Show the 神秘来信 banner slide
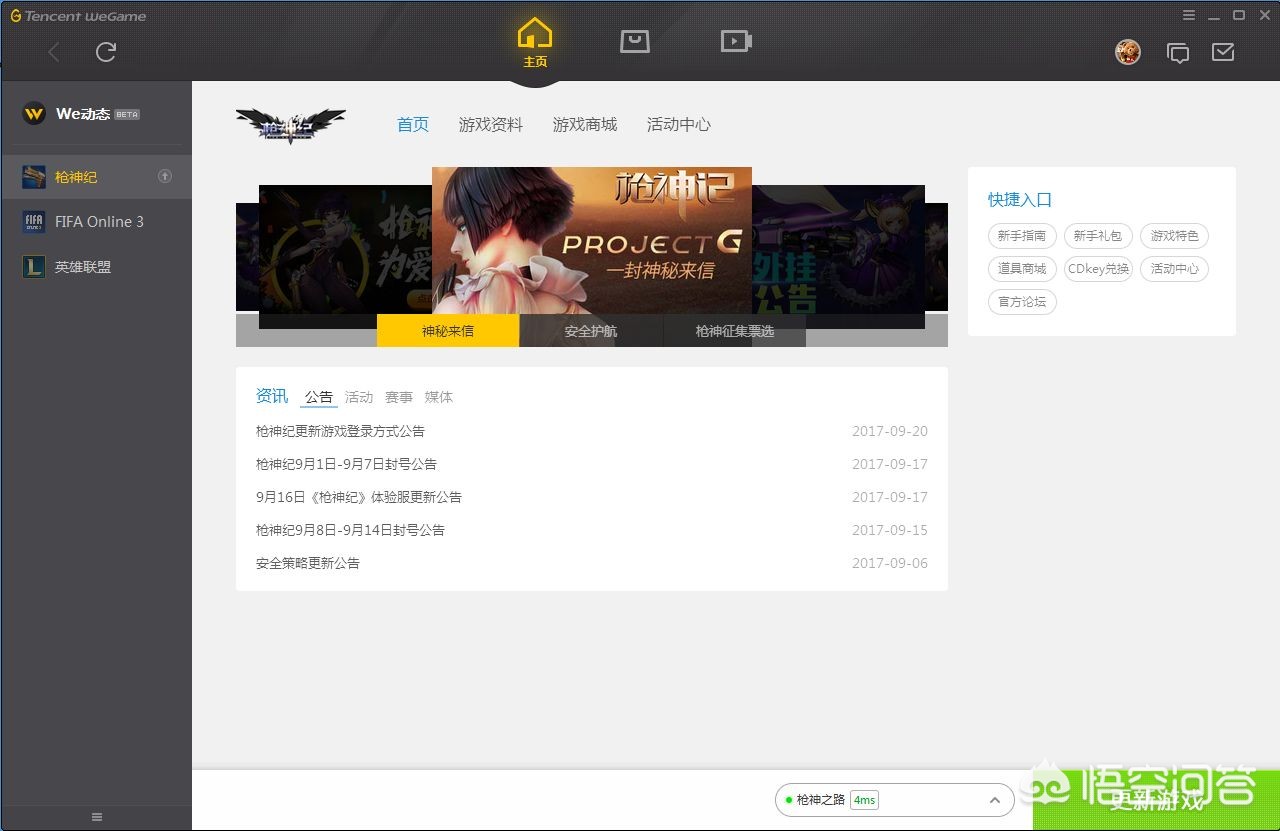 [448, 331]
